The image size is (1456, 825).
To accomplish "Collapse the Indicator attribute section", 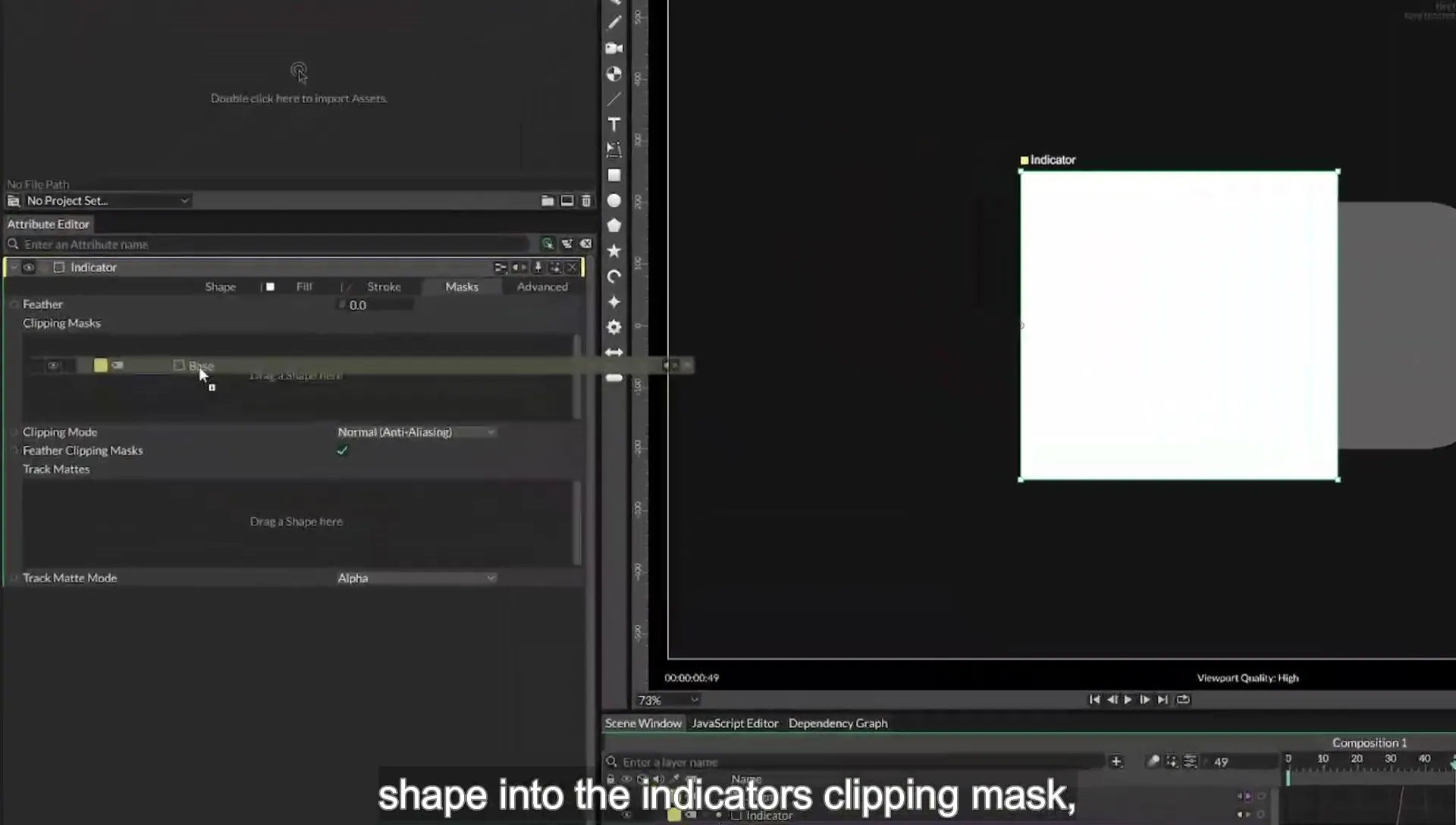I will (x=13, y=267).
